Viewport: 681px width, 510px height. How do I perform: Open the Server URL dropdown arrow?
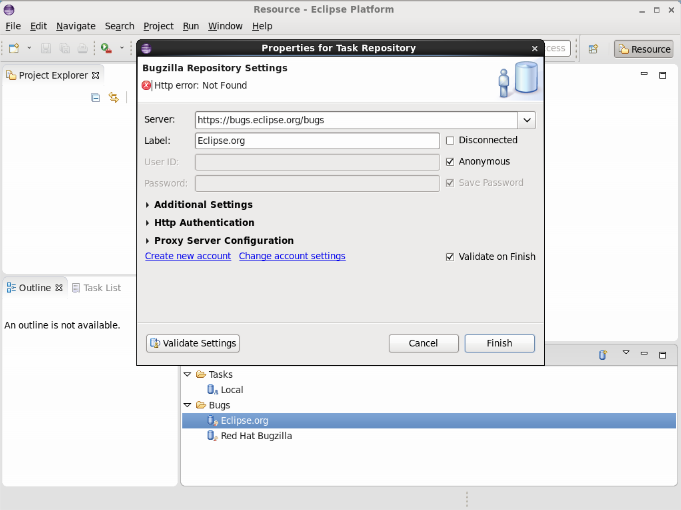pos(527,120)
